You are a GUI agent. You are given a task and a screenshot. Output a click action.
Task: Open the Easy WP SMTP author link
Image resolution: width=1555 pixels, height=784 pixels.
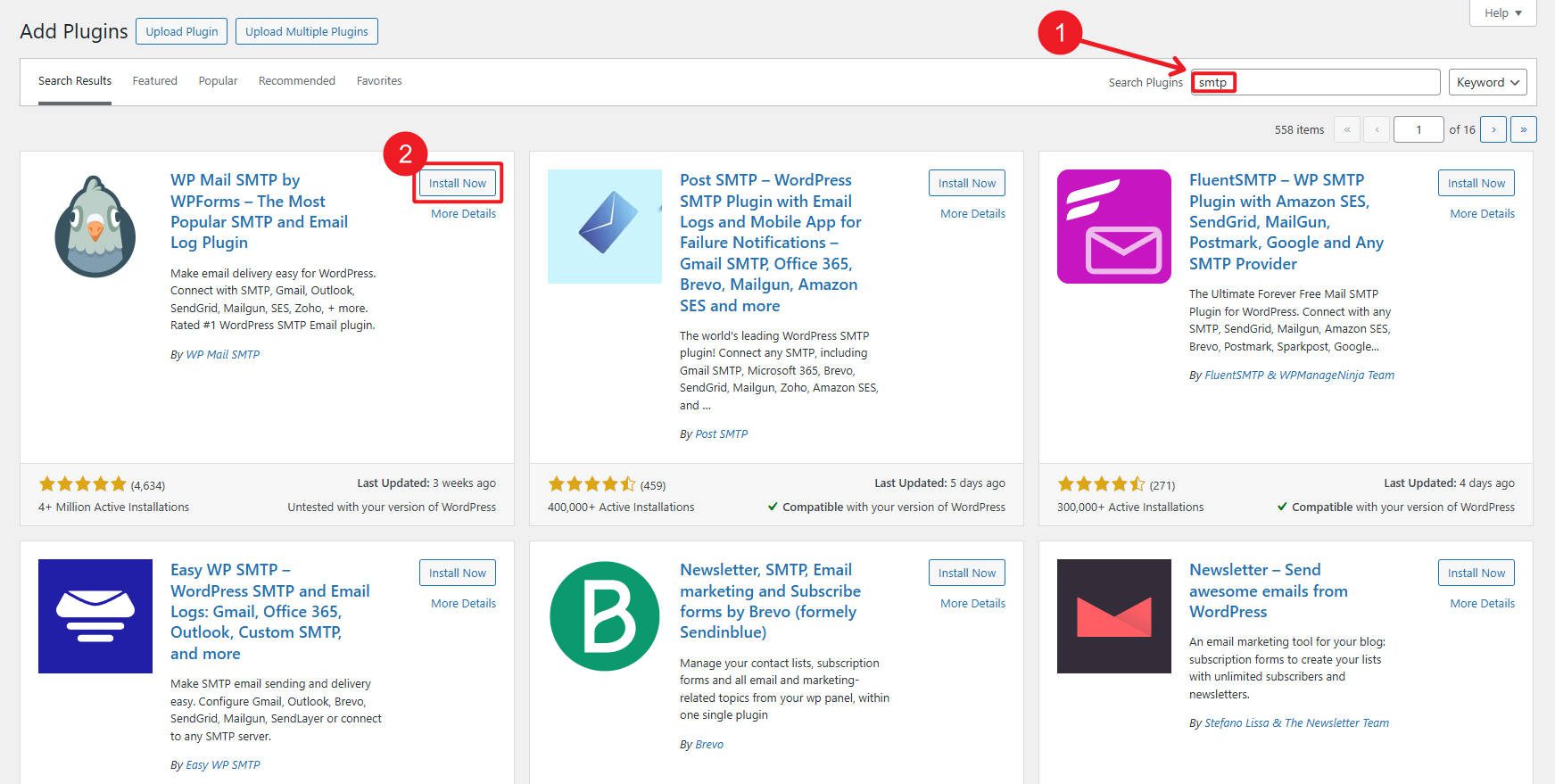click(222, 764)
